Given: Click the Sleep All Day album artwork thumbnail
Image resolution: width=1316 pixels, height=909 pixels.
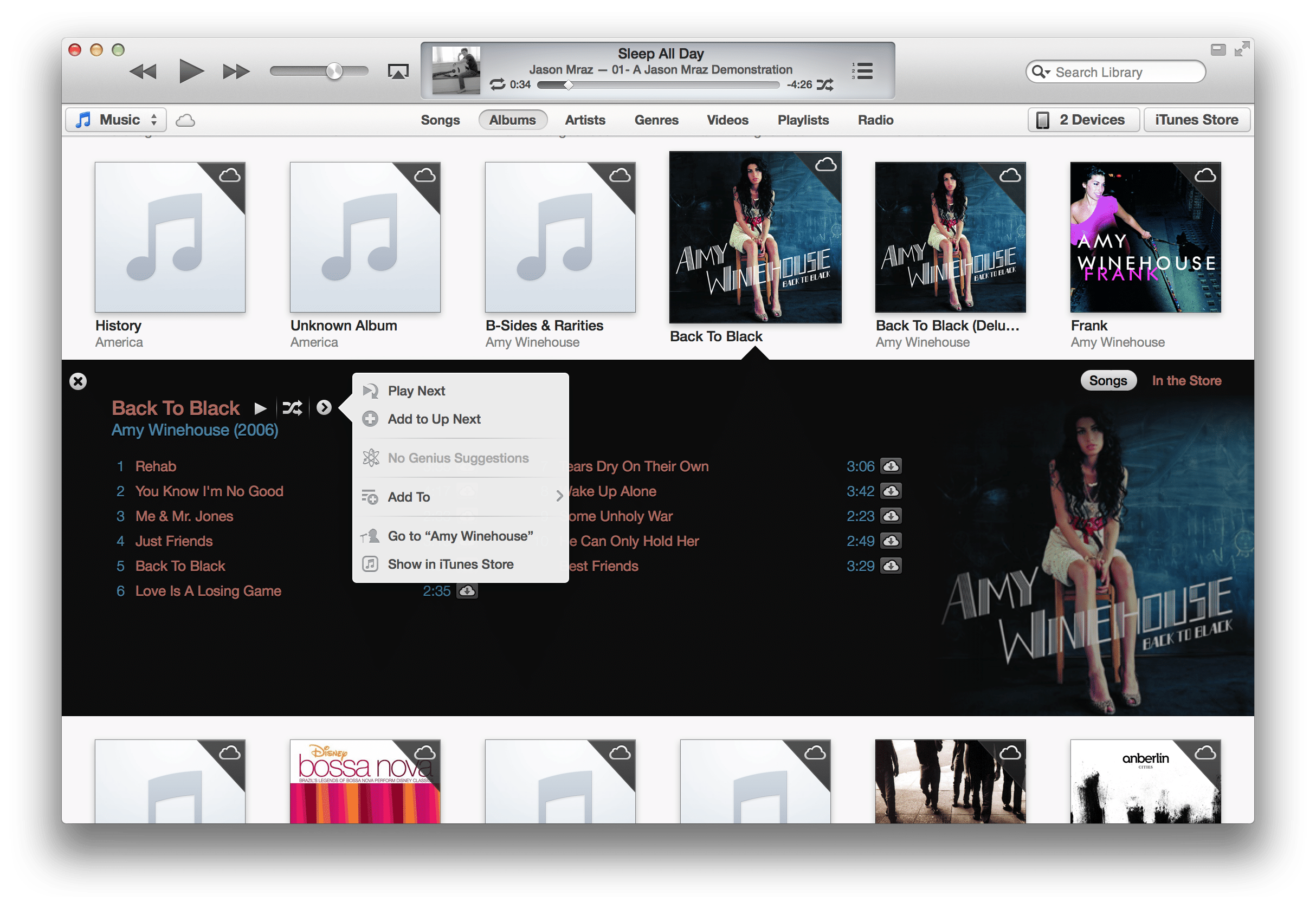Looking at the screenshot, I should tap(456, 70).
